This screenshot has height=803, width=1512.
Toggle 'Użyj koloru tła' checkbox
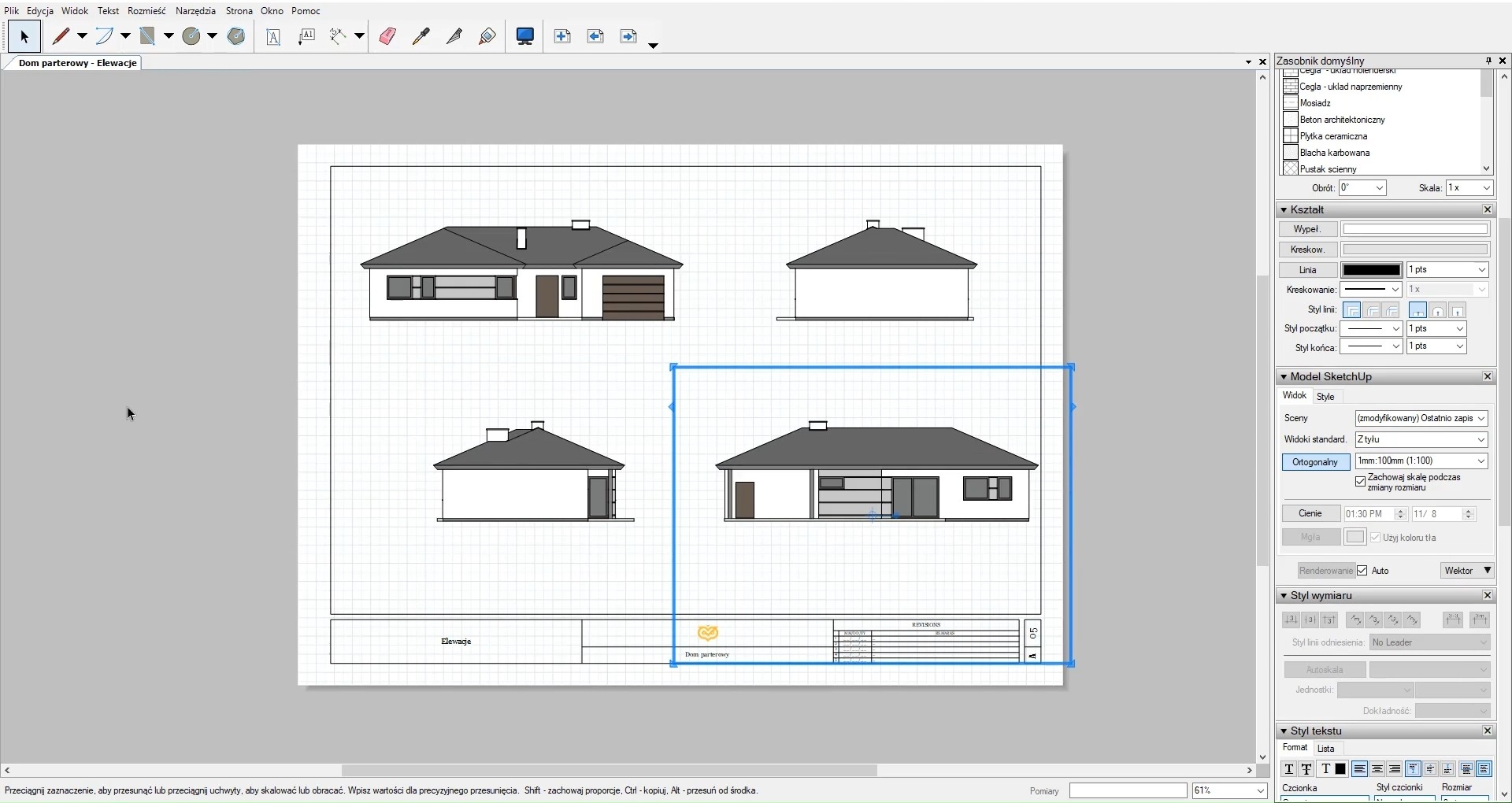[x=1375, y=538]
